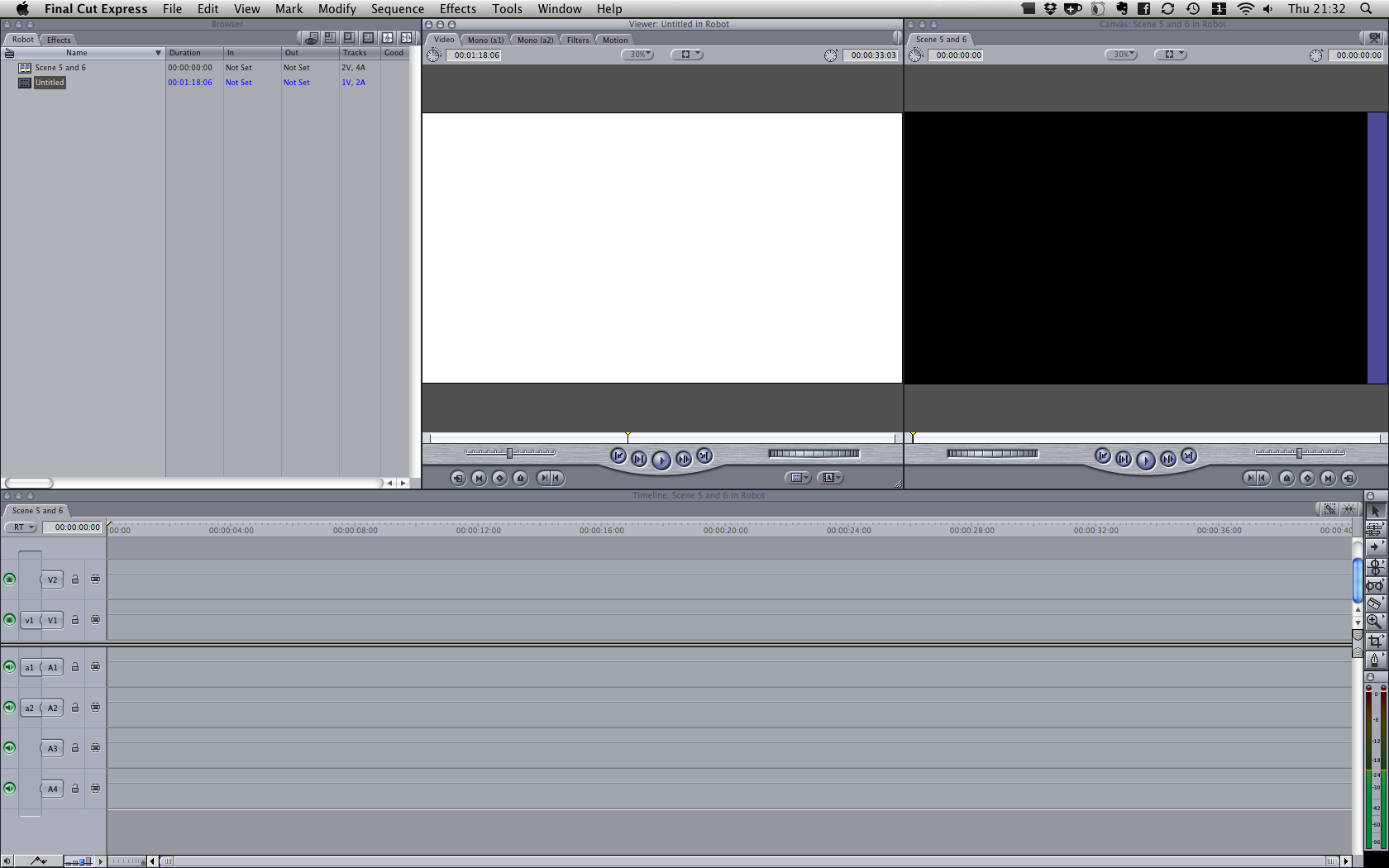Select Scene 5 and 6 sequence in Browser
The width and height of the screenshot is (1389, 868).
tap(60, 68)
